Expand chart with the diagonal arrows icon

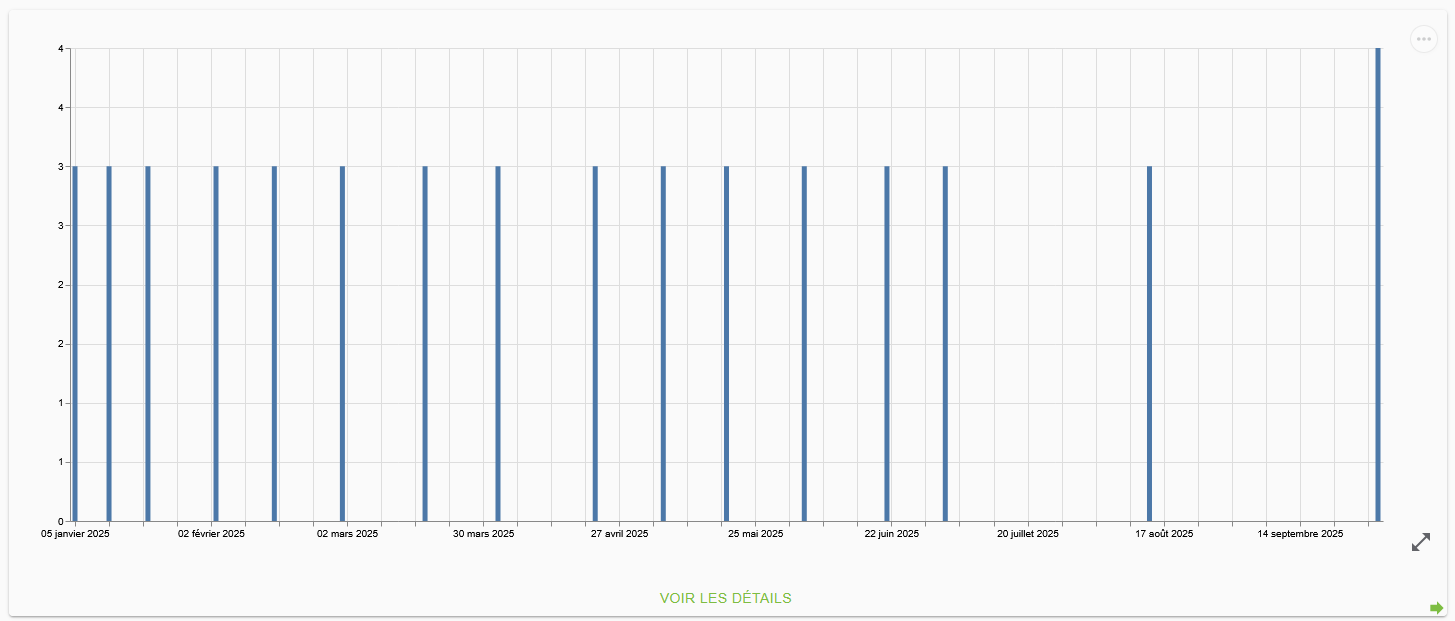(1420, 542)
